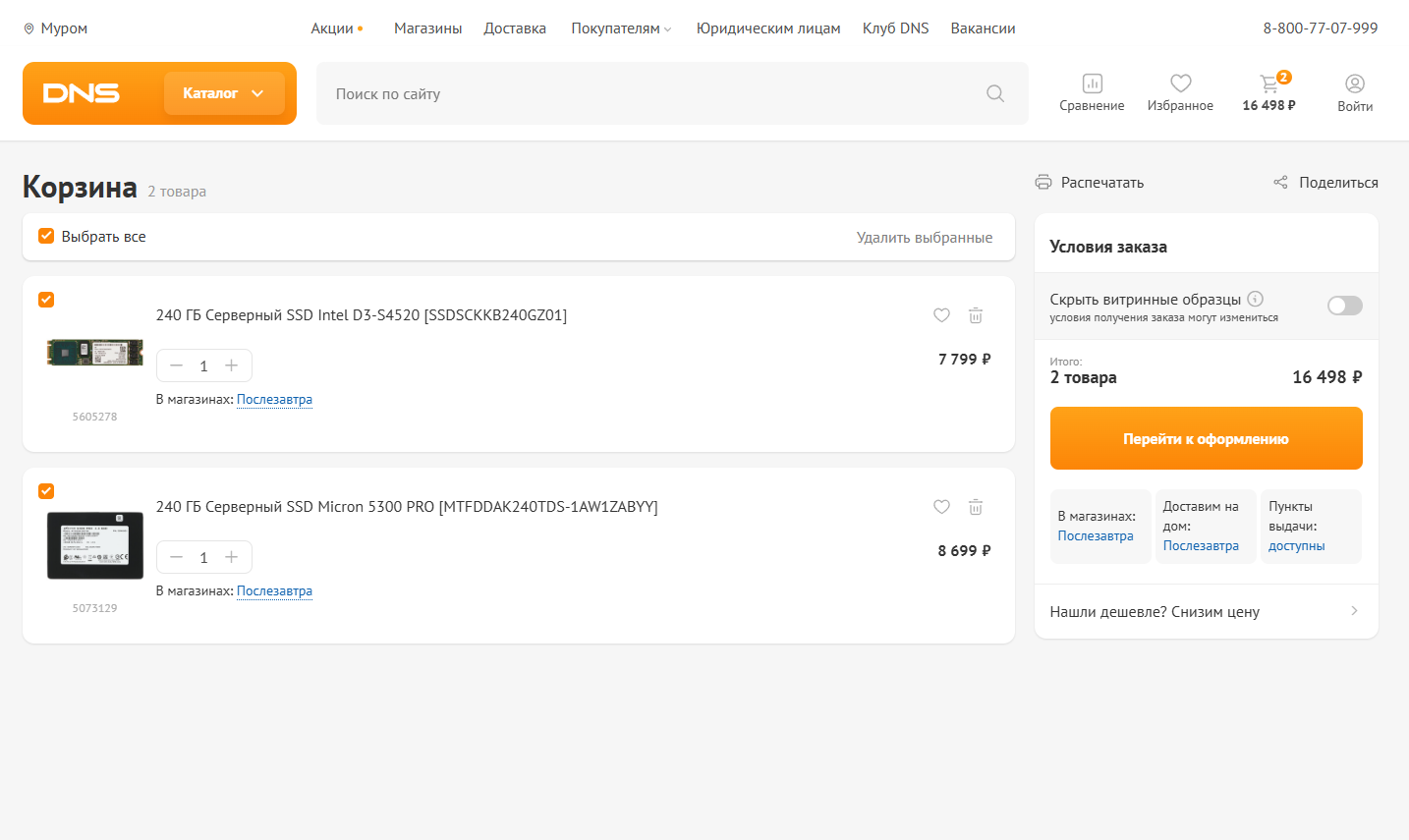Click Перейти к оформлению button
Viewport: 1409px width, 840px height.
(x=1207, y=438)
